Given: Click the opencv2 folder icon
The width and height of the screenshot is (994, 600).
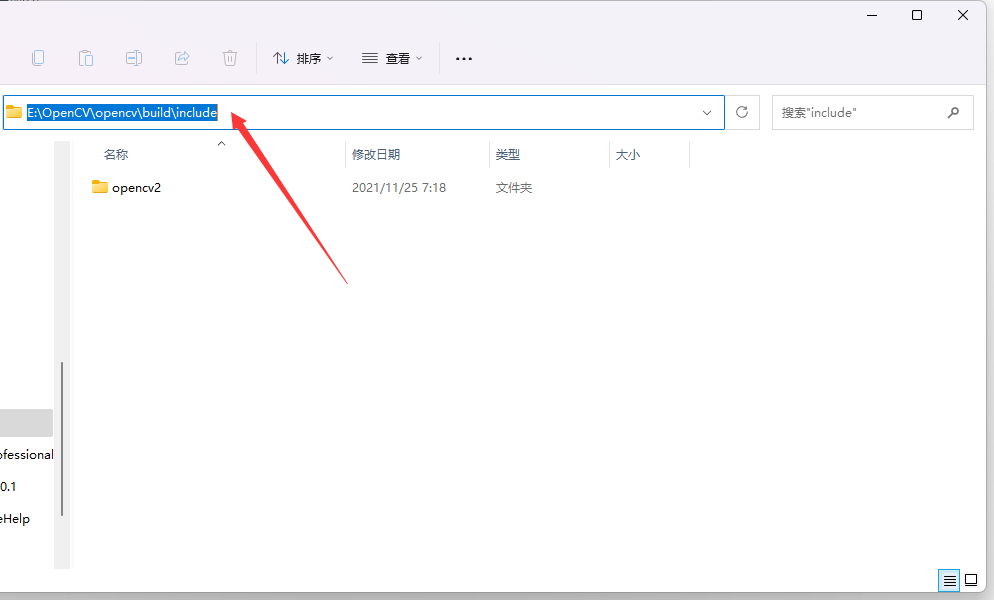Looking at the screenshot, I should (100, 186).
